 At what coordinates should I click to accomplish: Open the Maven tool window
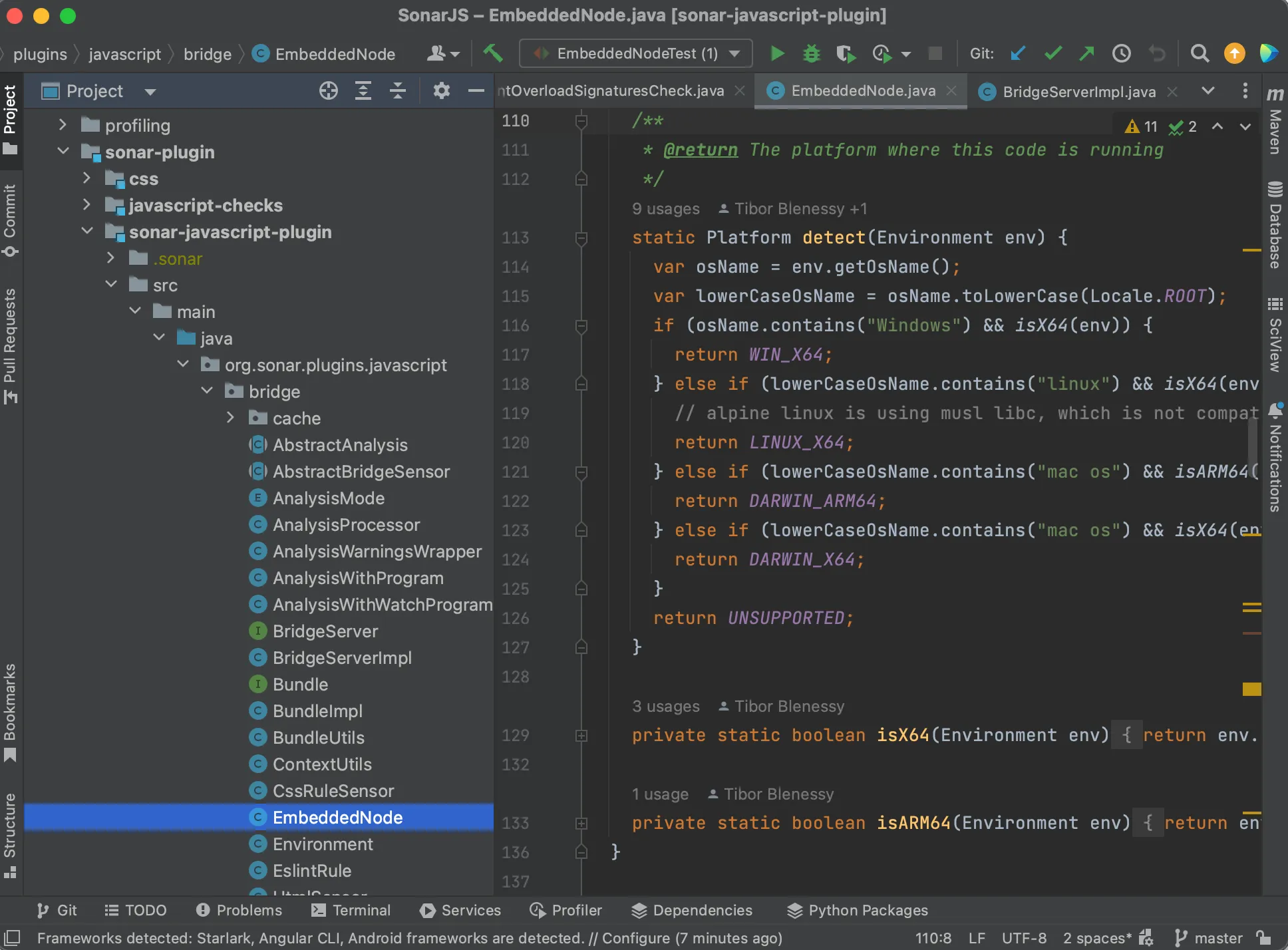(1275, 122)
